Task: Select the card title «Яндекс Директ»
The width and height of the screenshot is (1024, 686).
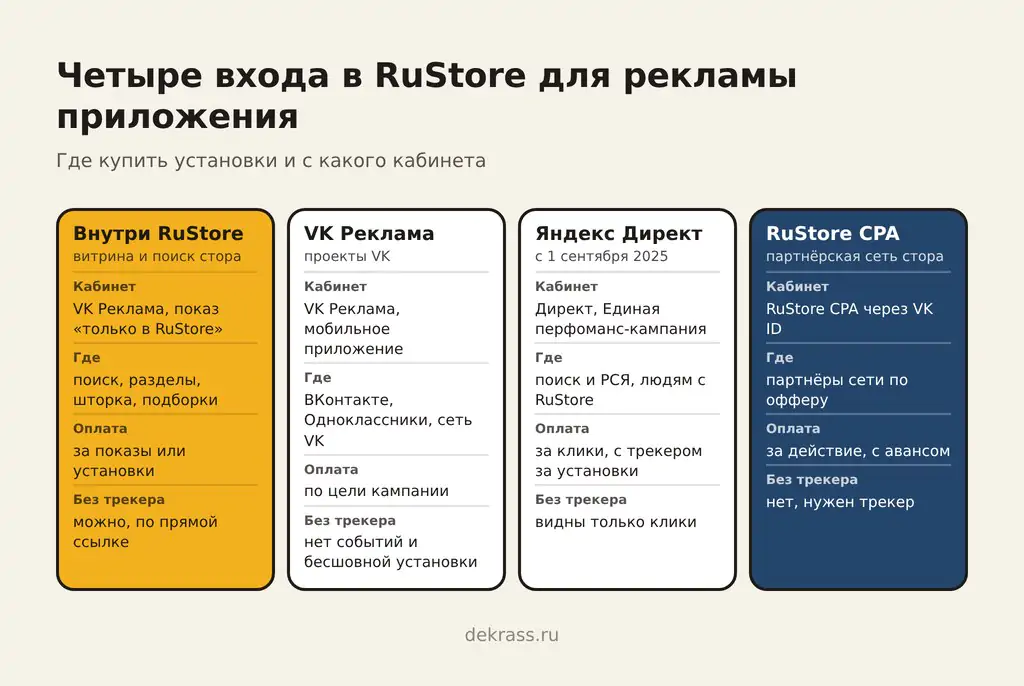Action: pyautogui.click(x=618, y=233)
